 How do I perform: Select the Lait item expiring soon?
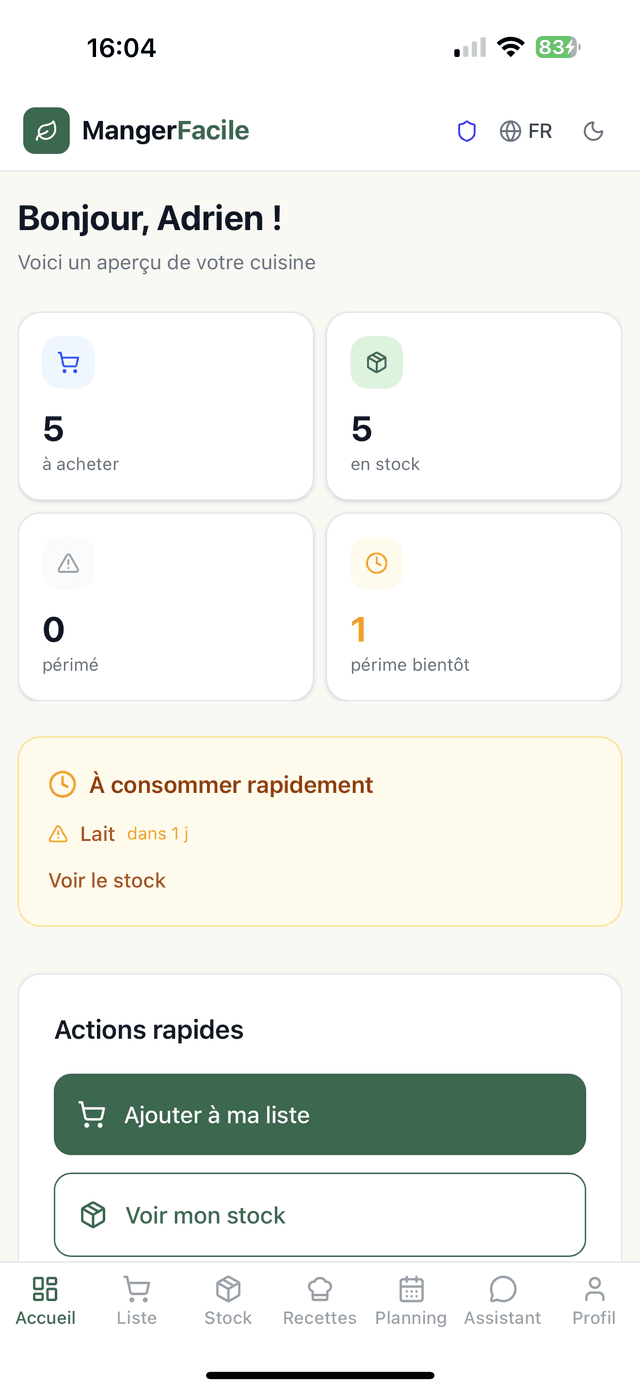coord(98,833)
